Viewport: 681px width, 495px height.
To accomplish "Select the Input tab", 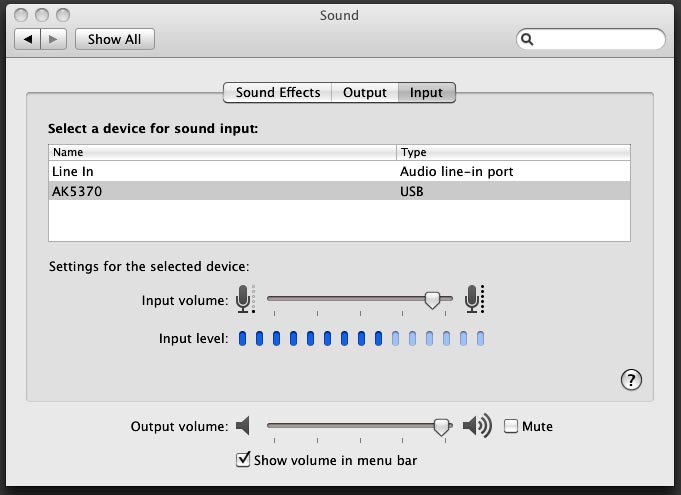I will 426,93.
